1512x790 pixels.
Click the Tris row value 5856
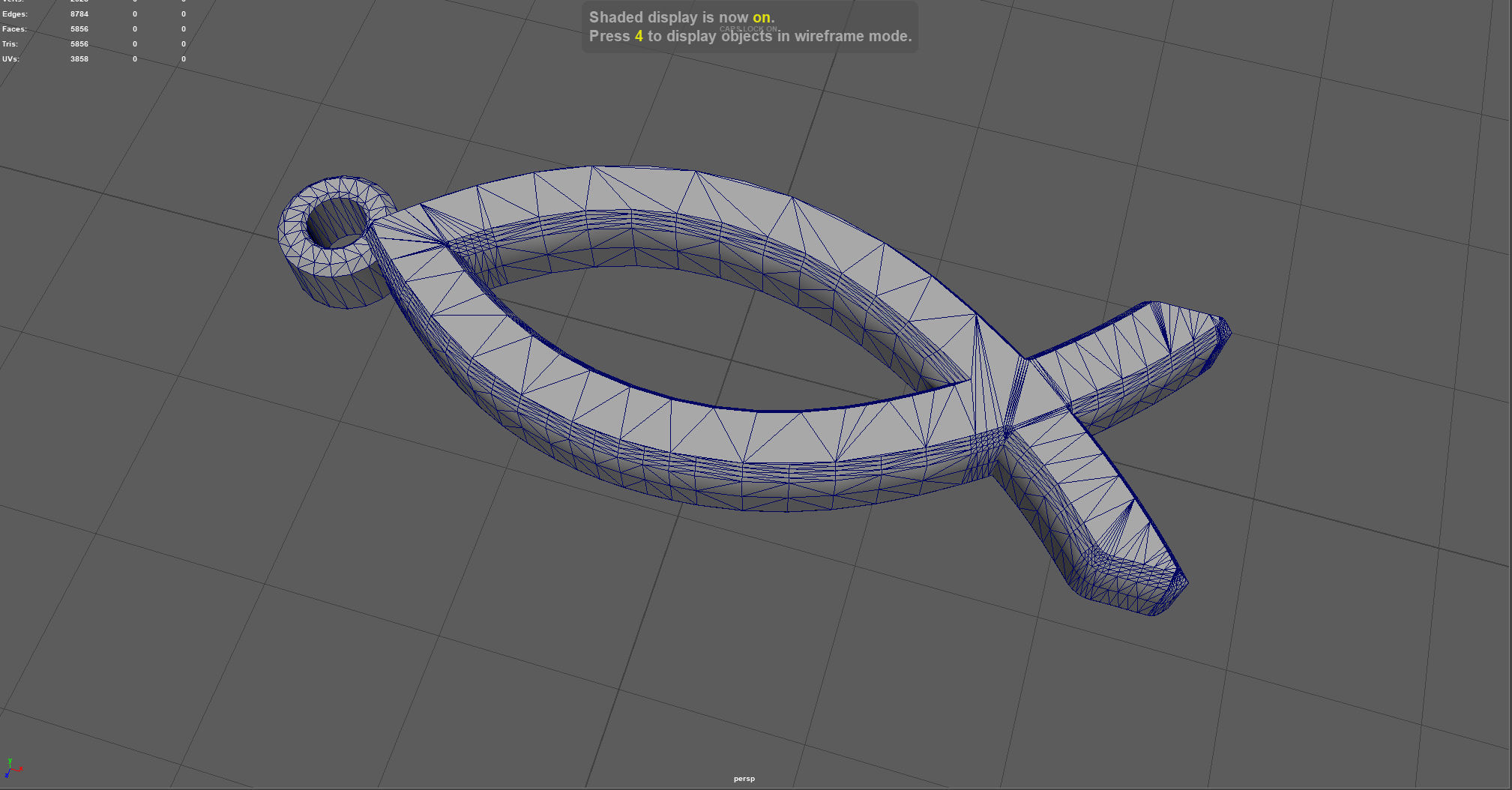click(x=79, y=44)
